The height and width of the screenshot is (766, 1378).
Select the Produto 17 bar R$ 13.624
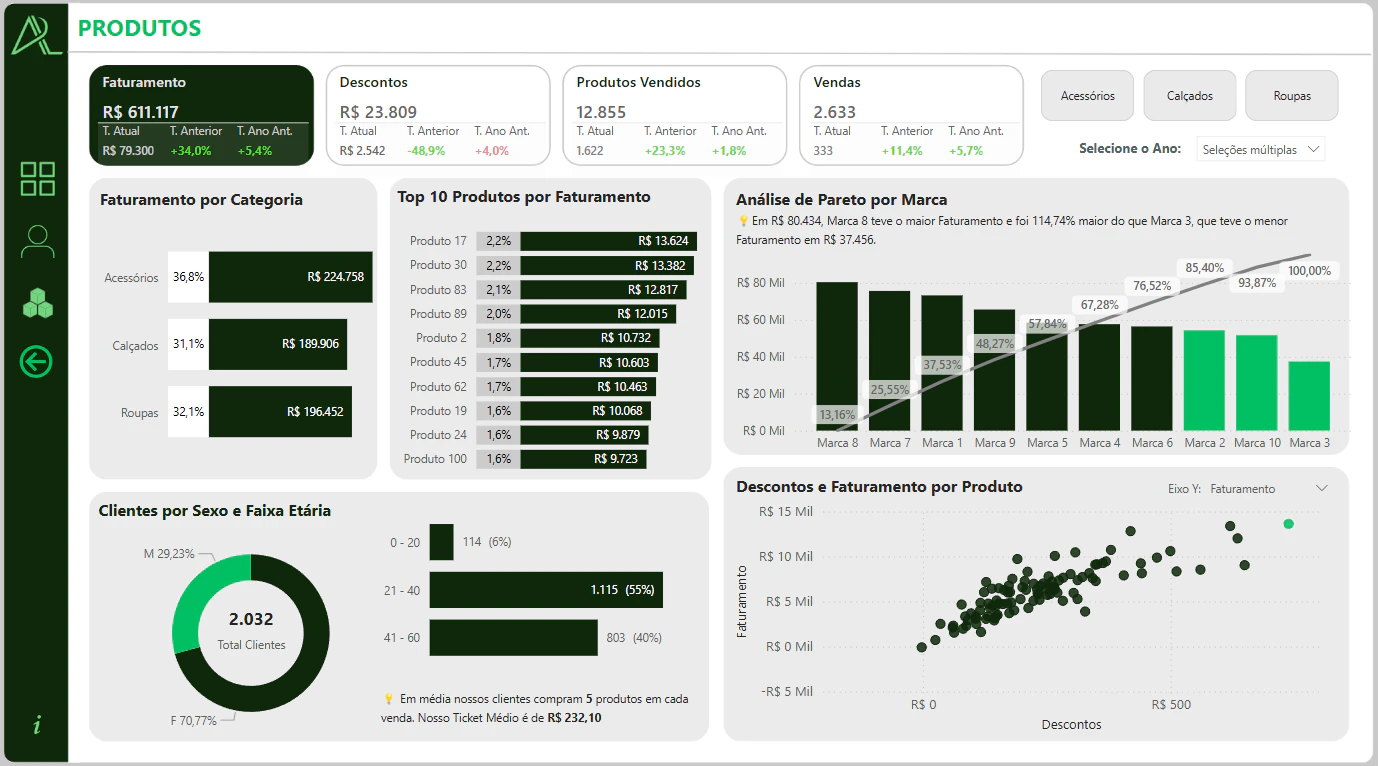pos(608,241)
